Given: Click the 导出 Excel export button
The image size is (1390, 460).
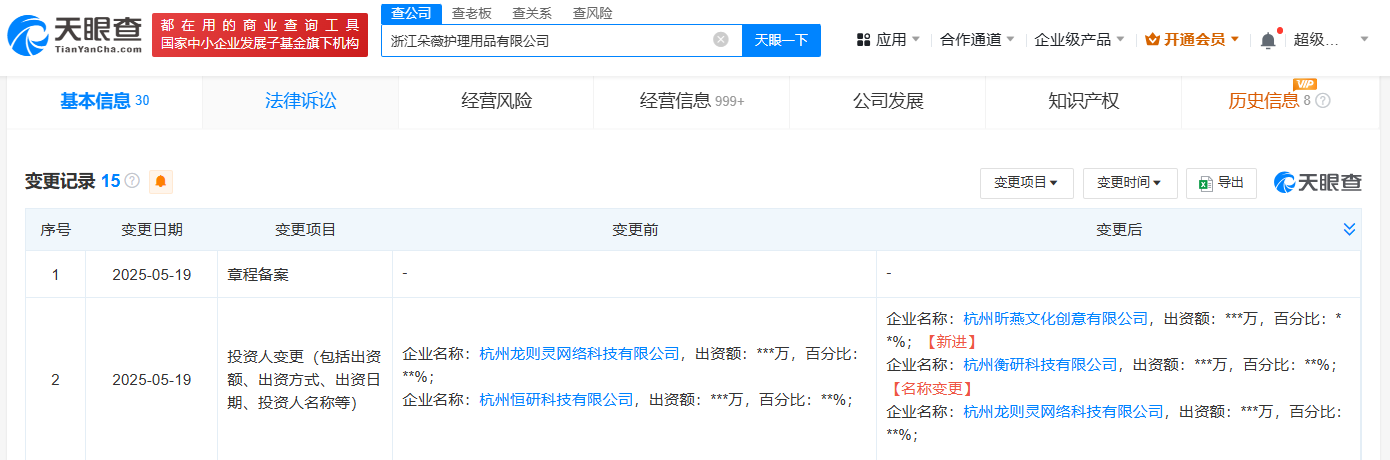Looking at the screenshot, I should 1221,183.
